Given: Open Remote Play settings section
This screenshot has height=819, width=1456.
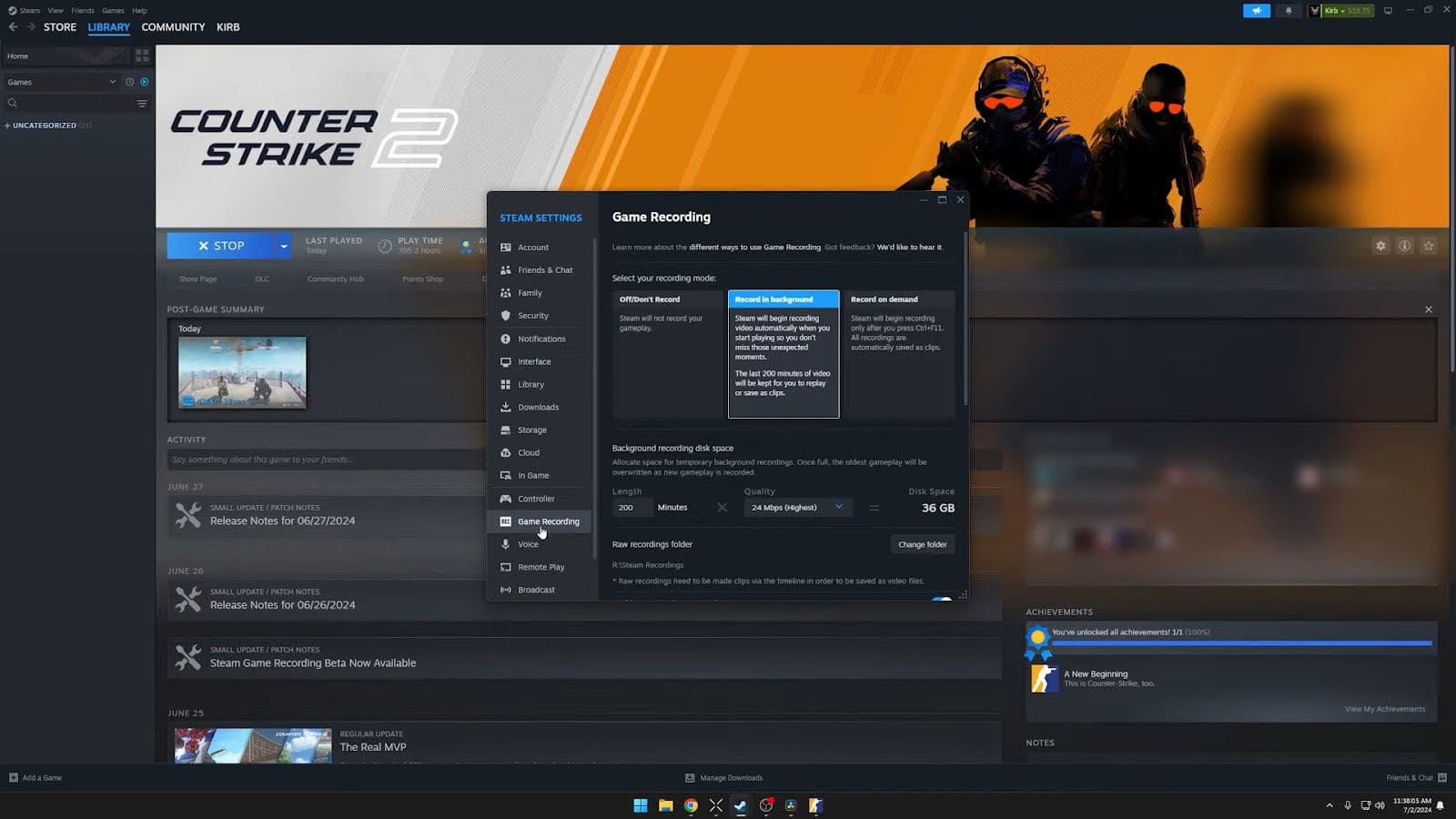Looking at the screenshot, I should [x=540, y=567].
